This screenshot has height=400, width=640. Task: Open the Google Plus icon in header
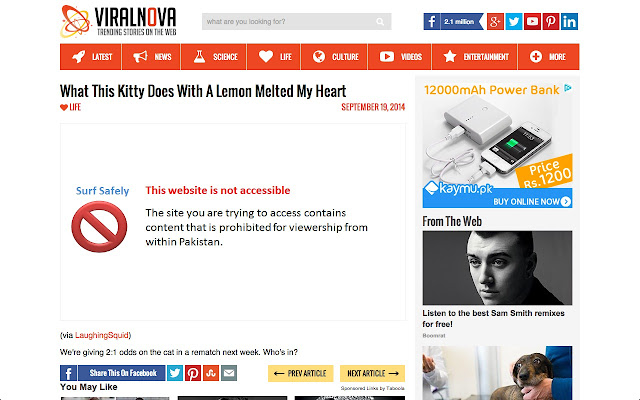point(495,21)
